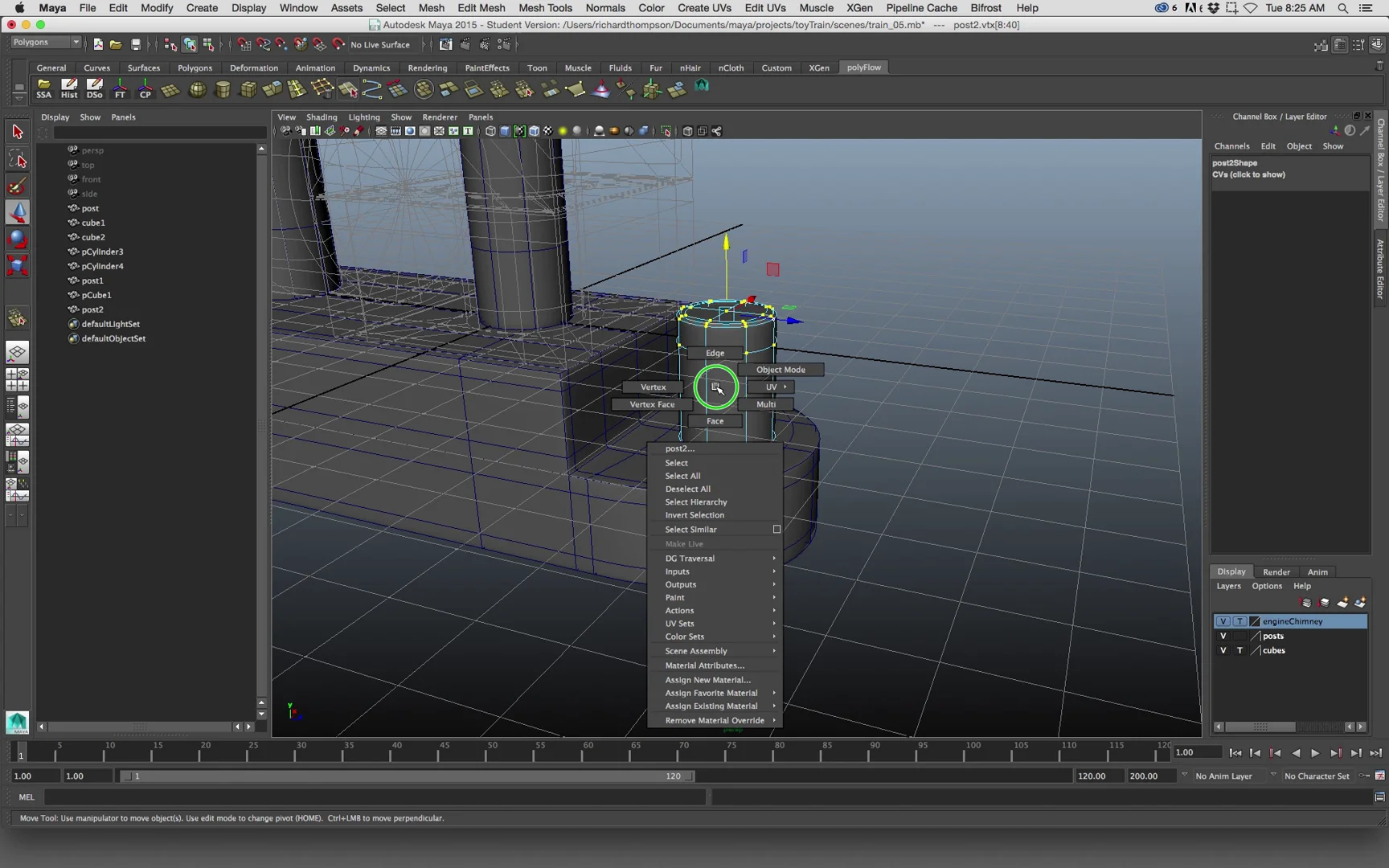This screenshot has width=1389, height=868.
Task: Select the Paint Selection tool
Action: 18,186
